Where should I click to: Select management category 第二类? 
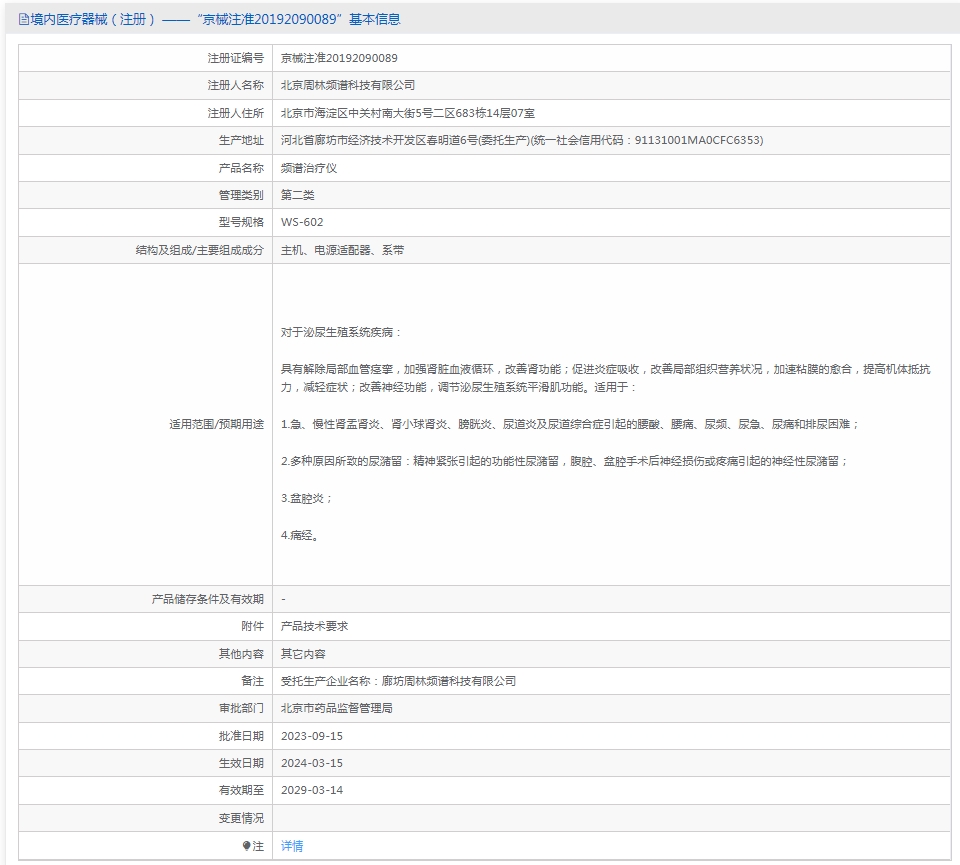coord(298,195)
